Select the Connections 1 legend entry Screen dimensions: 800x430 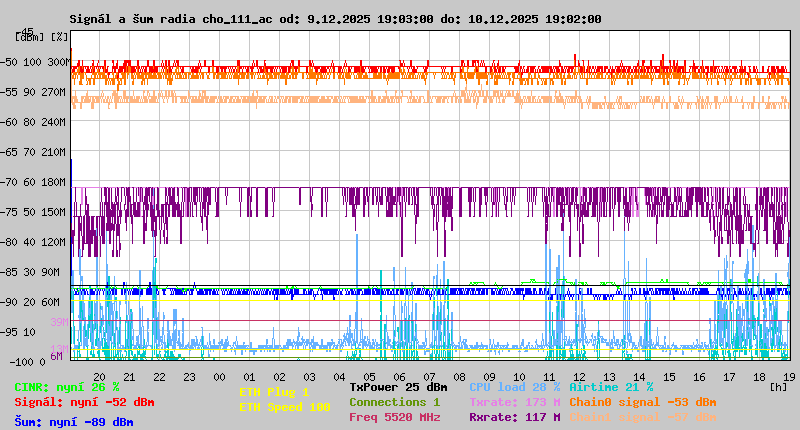[x=394, y=402]
